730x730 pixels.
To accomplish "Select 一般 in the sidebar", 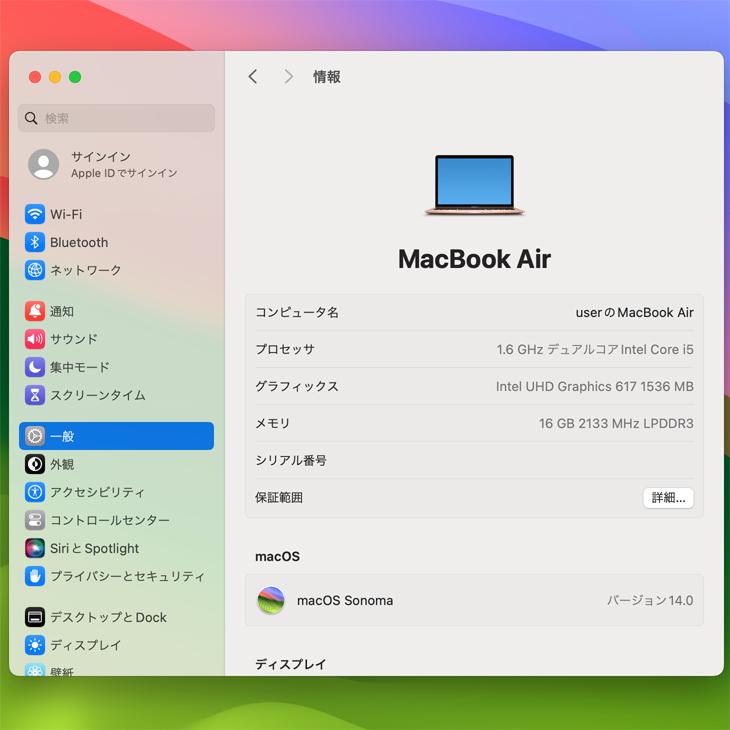I will [x=116, y=436].
